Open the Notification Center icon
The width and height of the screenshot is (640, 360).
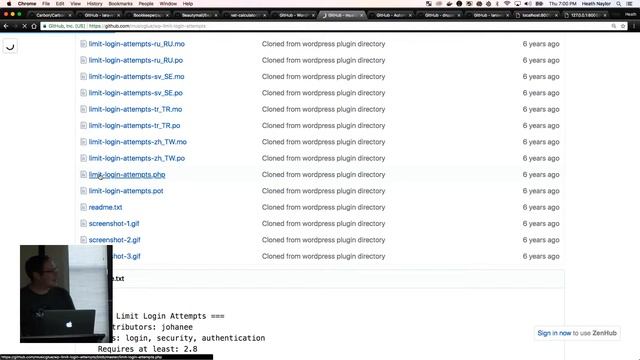coord(630,4)
